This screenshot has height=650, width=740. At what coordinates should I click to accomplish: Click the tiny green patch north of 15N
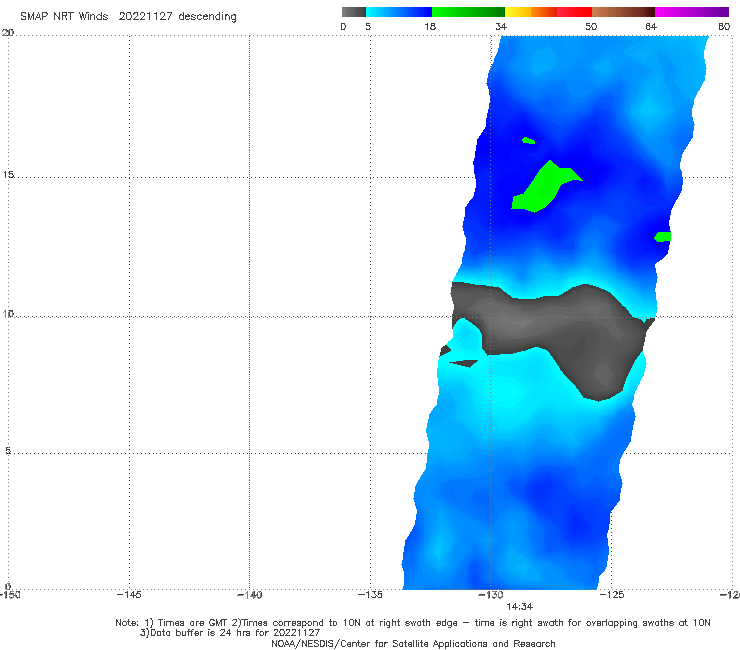tap(529, 140)
